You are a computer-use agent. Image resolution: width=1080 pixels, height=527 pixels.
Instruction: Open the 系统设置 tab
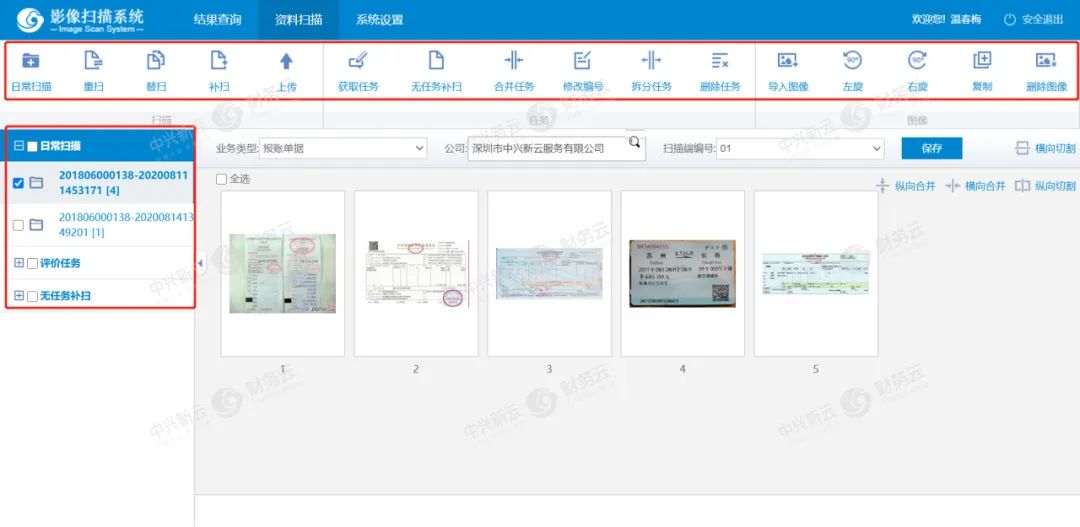[x=380, y=20]
